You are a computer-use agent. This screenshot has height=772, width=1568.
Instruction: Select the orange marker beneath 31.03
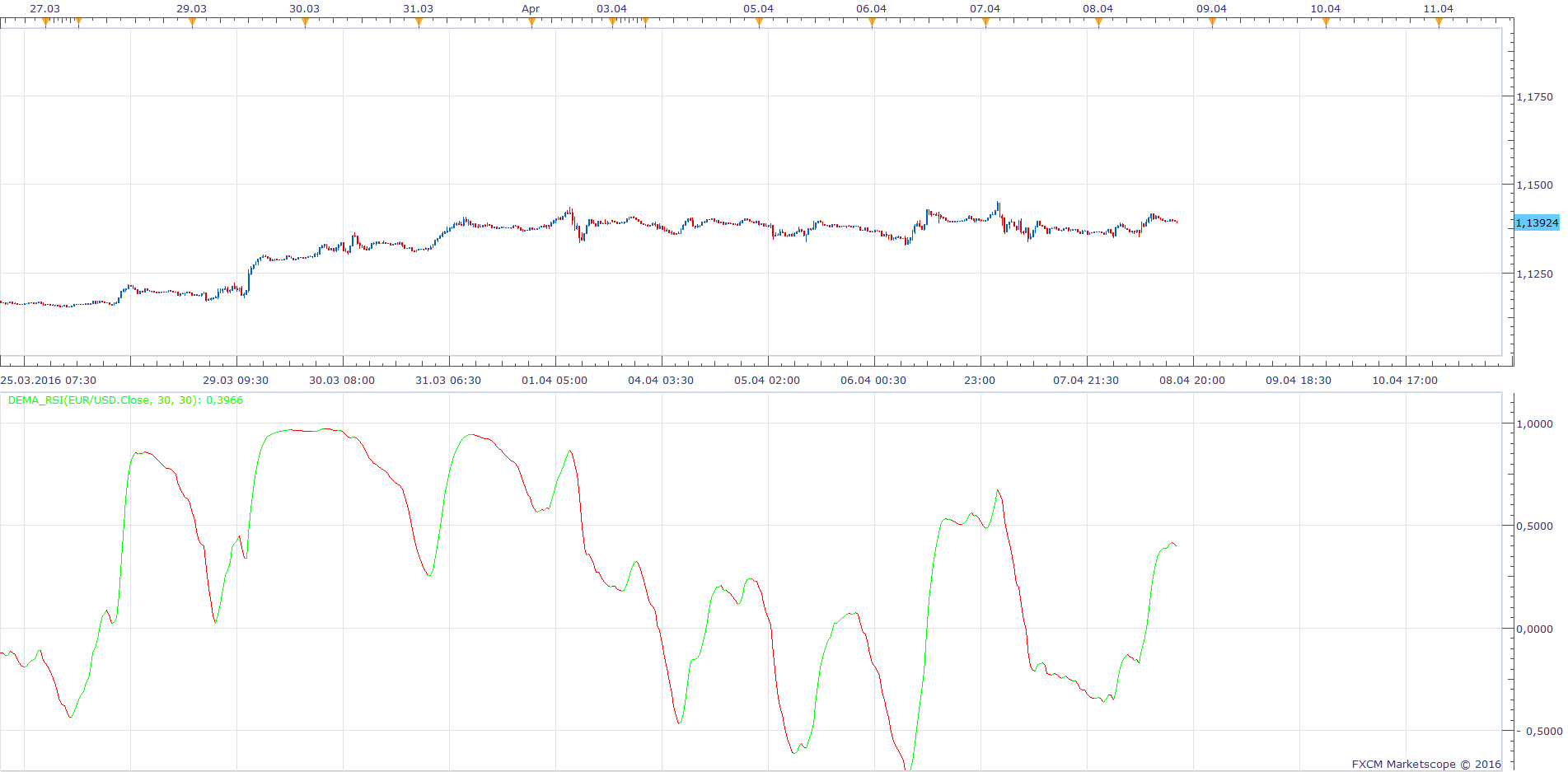tap(419, 23)
